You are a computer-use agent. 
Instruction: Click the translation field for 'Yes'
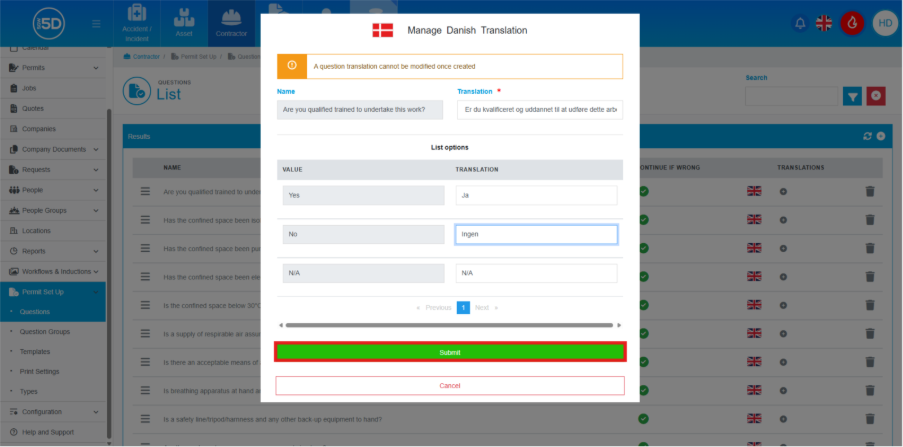coord(536,195)
